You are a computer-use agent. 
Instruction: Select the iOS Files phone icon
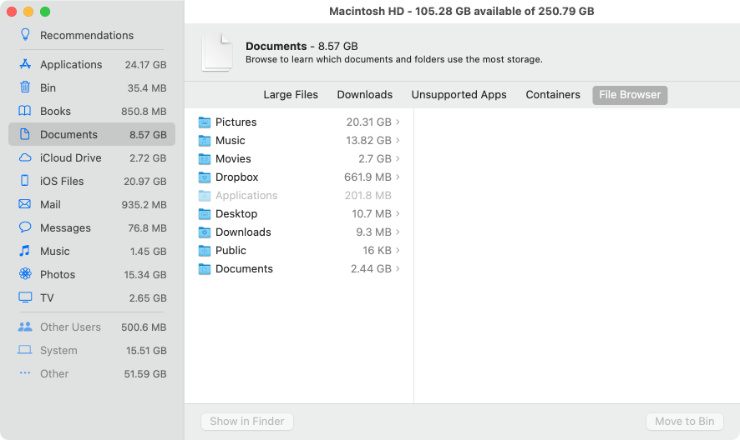point(25,181)
